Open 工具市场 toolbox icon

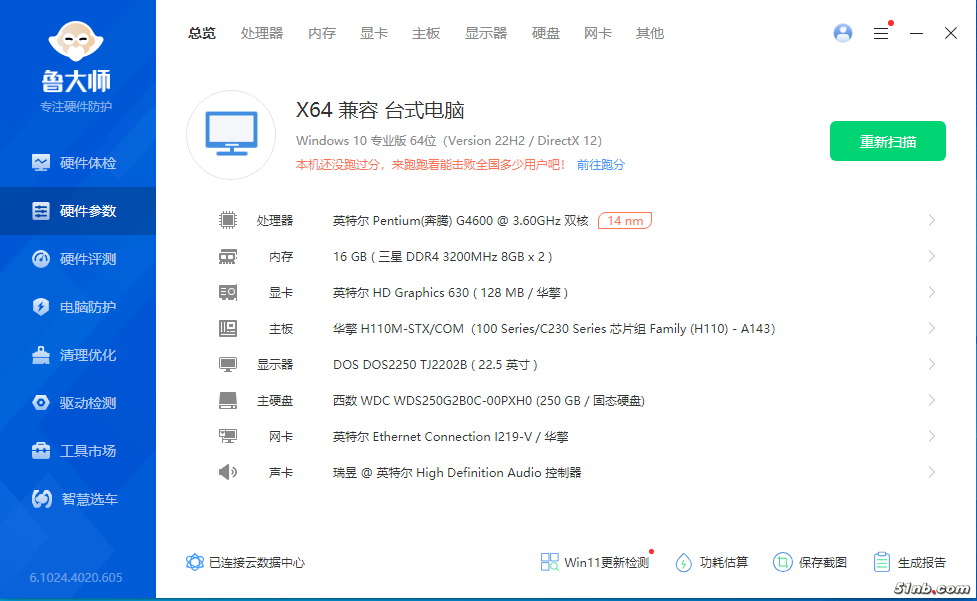41,451
